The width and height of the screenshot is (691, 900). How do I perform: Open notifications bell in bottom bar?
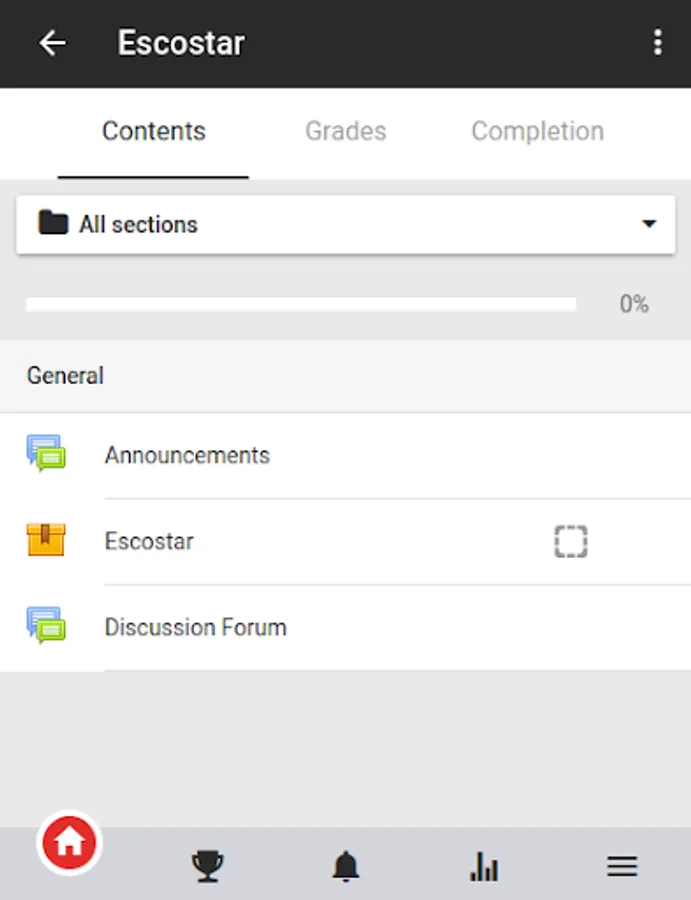tap(345, 866)
